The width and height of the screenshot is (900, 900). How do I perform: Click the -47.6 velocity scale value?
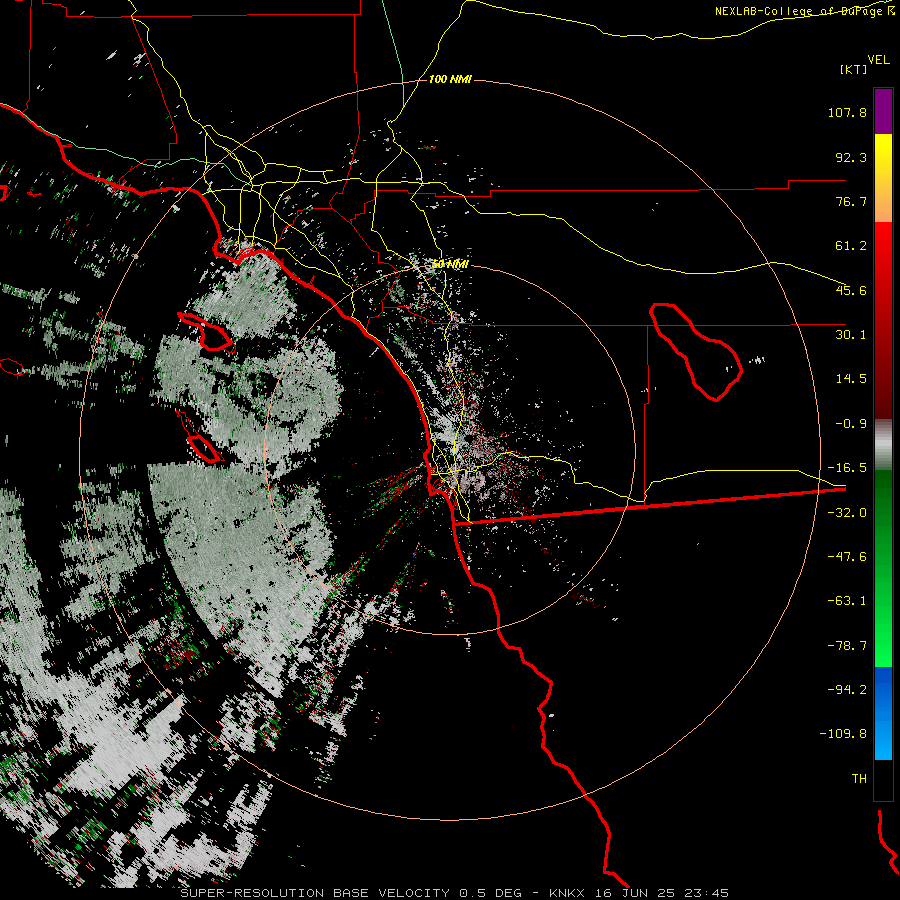tap(847, 557)
